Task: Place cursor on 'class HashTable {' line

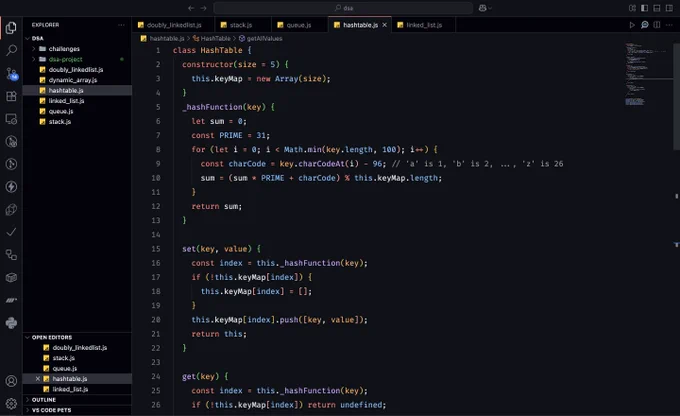Action: 212,50
